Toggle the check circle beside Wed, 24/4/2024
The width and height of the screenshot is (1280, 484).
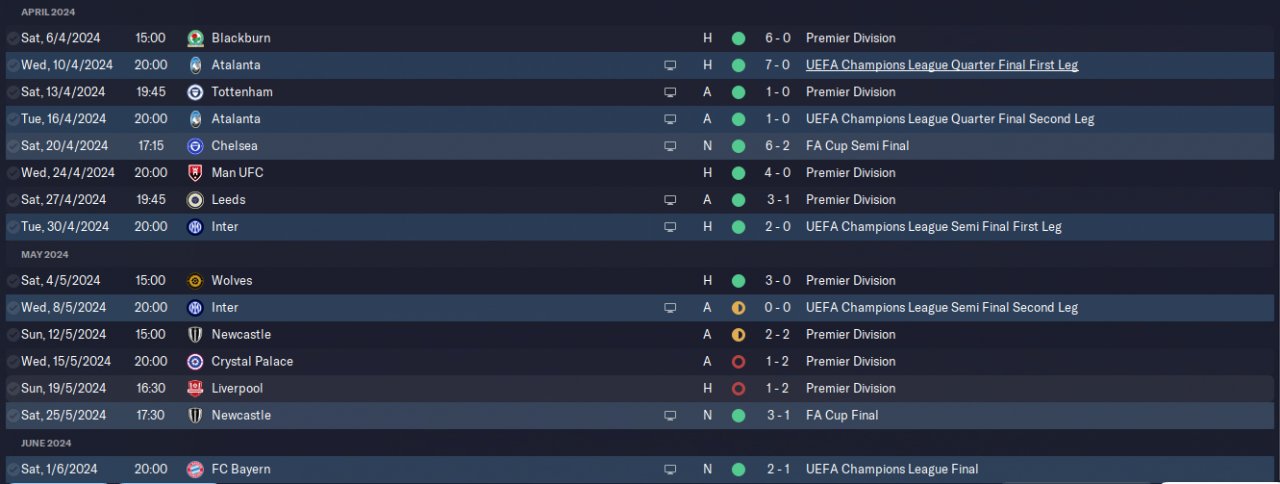[12, 173]
